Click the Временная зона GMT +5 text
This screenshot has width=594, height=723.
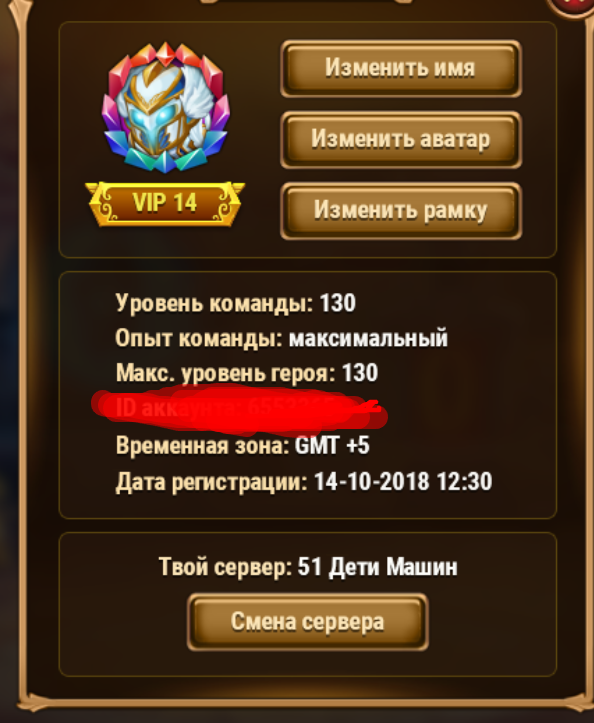click(243, 446)
